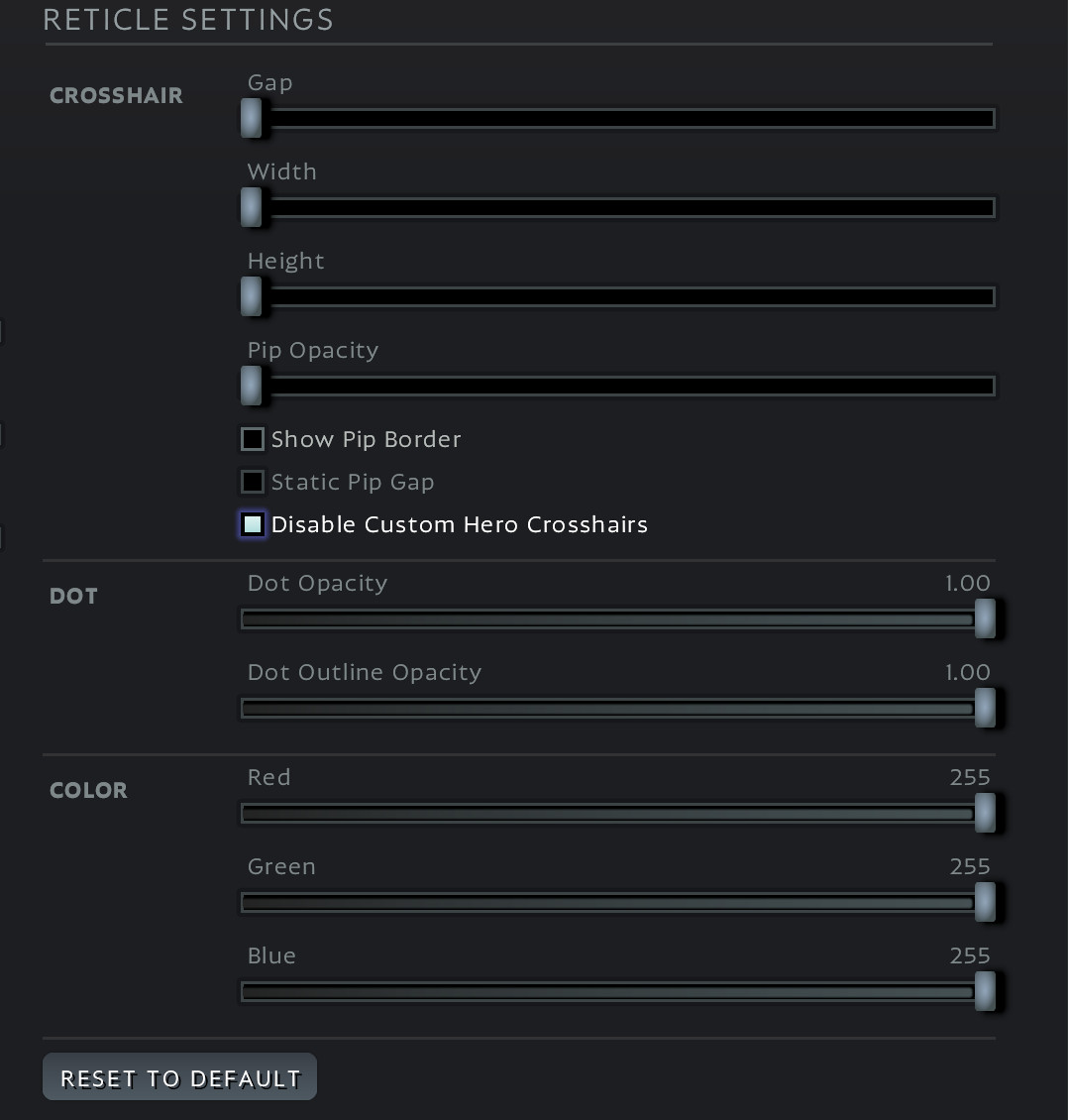Click the Green color slider handle
Image resolution: width=1068 pixels, height=1120 pixels.
point(985,903)
